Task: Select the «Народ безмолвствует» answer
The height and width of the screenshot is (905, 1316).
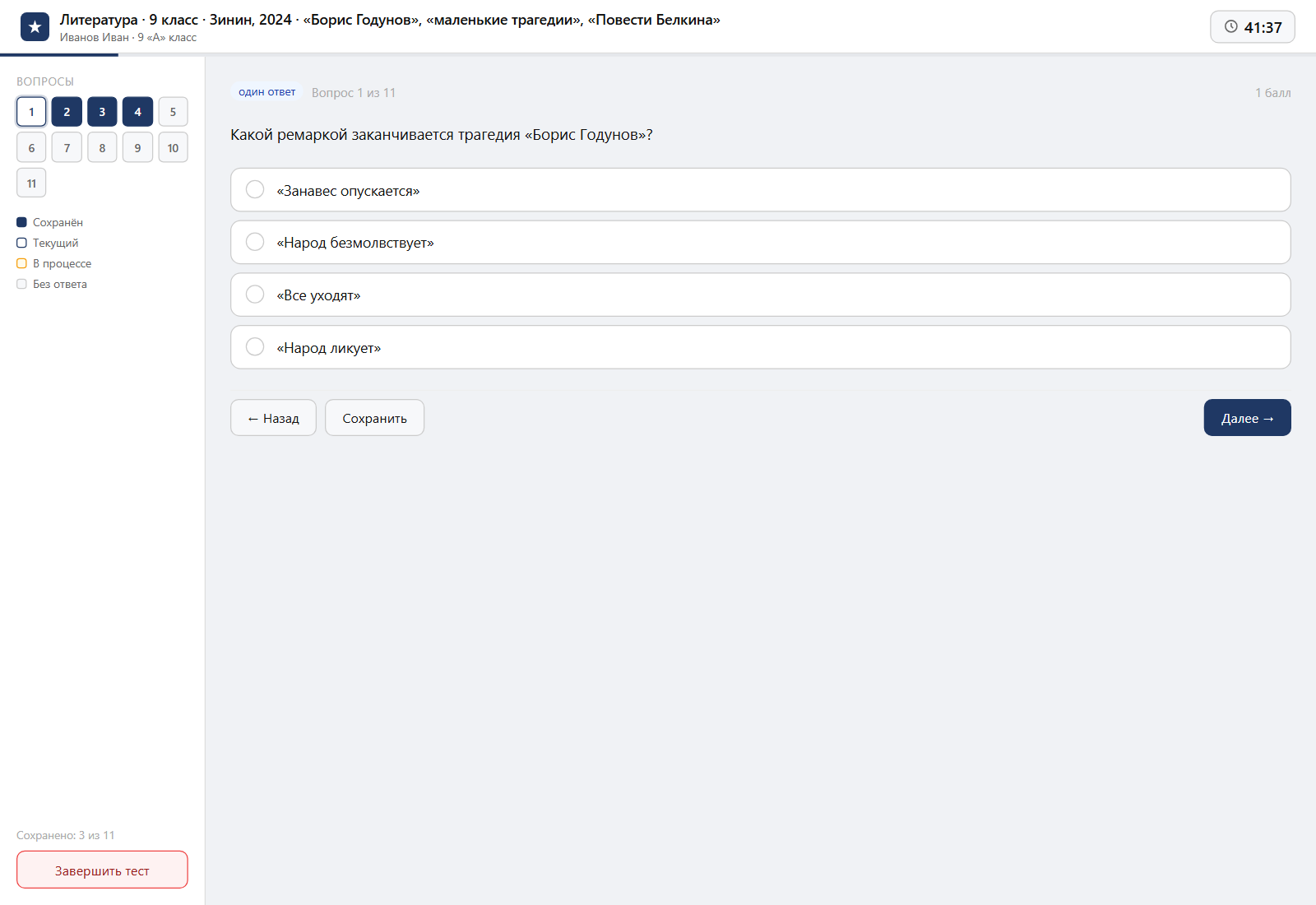Action: coord(760,242)
